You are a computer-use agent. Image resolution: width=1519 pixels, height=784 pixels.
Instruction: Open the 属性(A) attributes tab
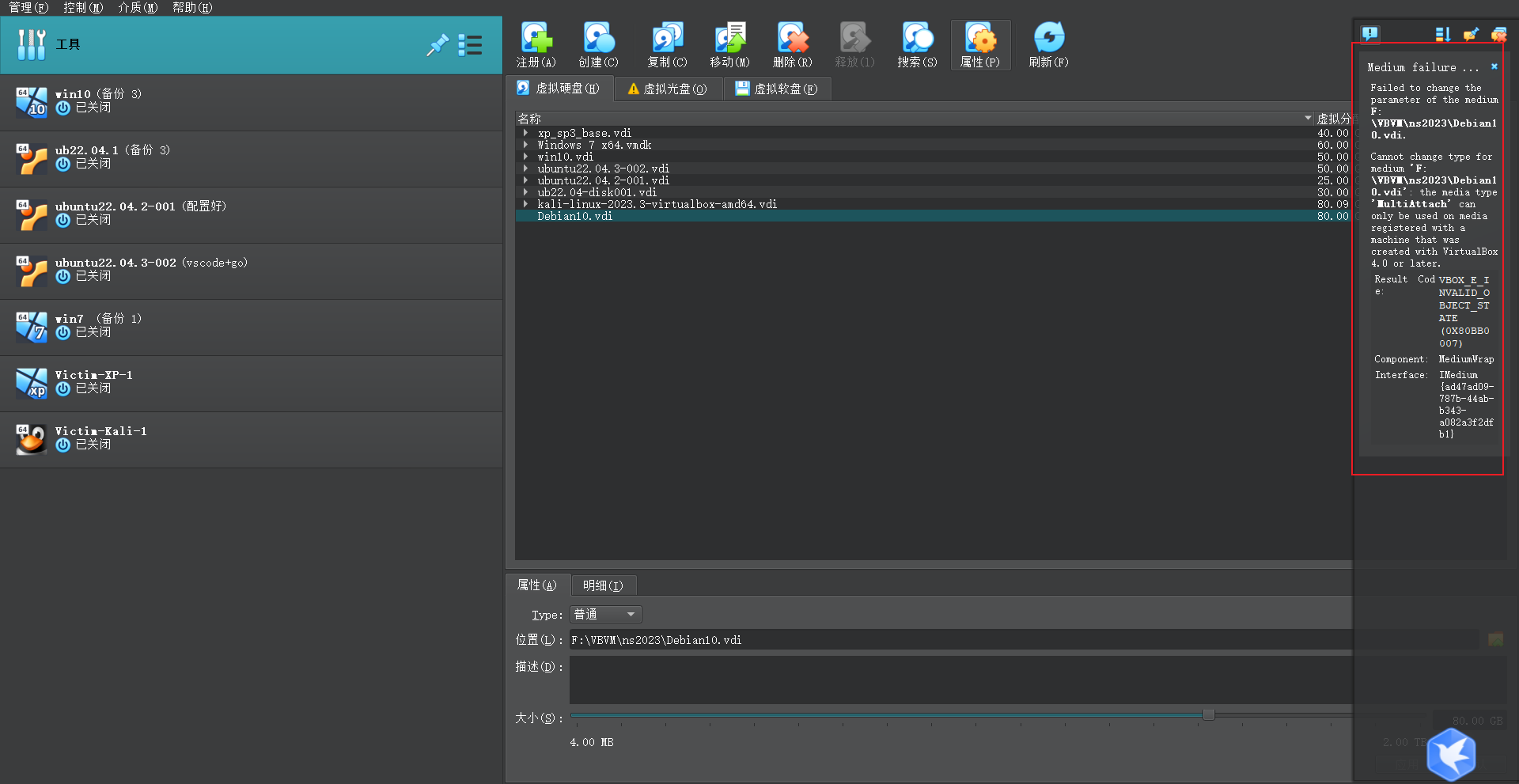coord(537,585)
